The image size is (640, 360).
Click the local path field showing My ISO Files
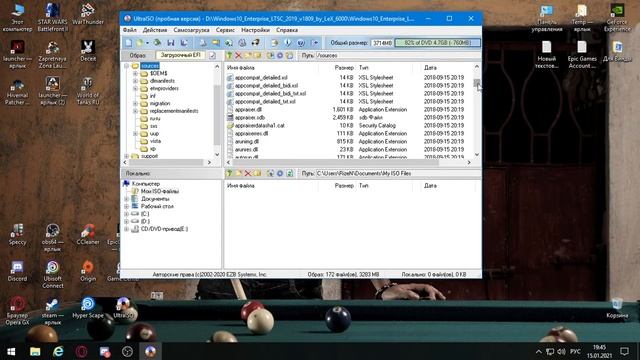pos(398,173)
